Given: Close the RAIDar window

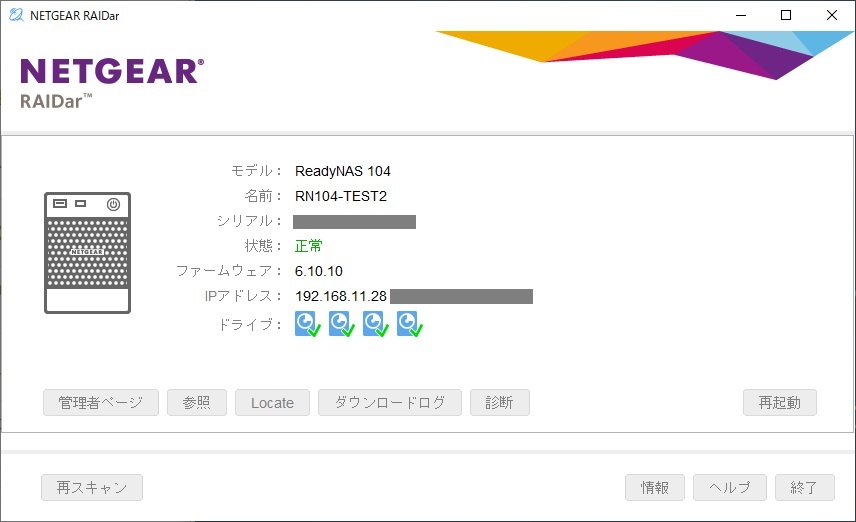Looking at the screenshot, I should click(x=831, y=15).
